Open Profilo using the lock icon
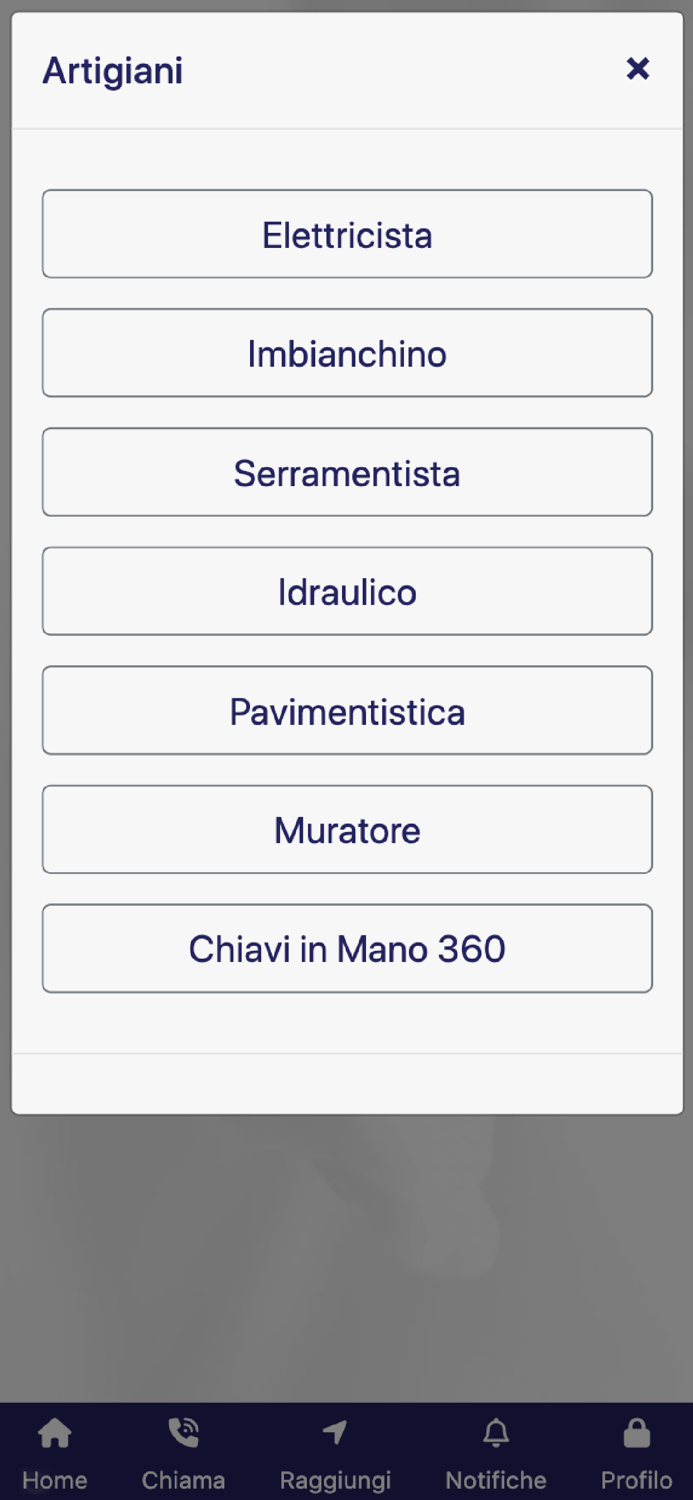 click(x=637, y=1432)
